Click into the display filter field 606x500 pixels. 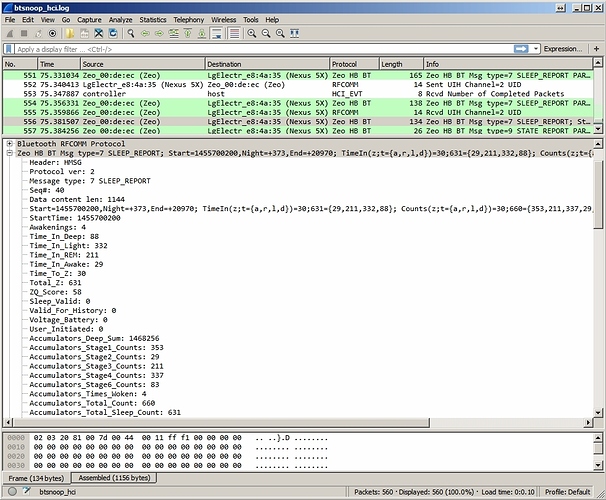pyautogui.click(x=263, y=49)
